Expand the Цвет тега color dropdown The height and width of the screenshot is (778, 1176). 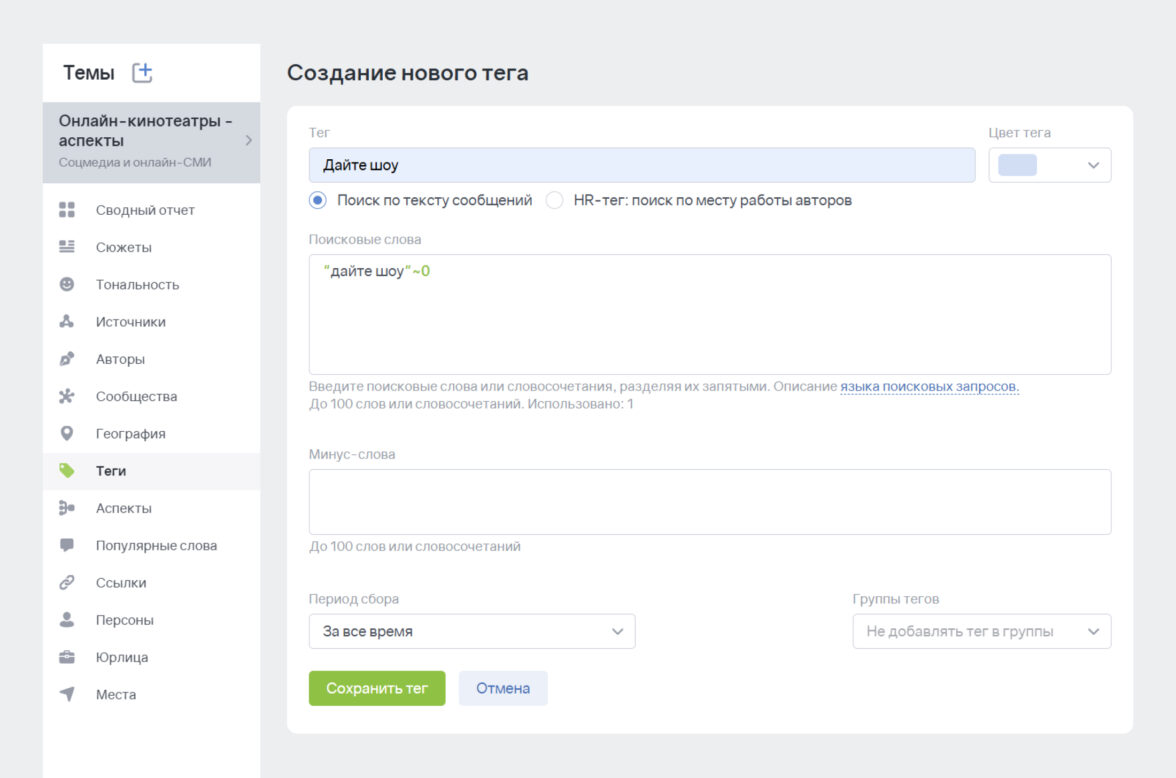[x=1049, y=166]
